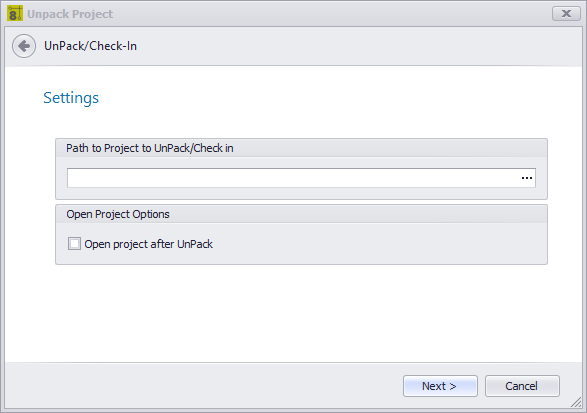Viewport: 587px width, 413px height.
Task: Close the Unpack Project dialog
Action: pyautogui.click(x=566, y=14)
